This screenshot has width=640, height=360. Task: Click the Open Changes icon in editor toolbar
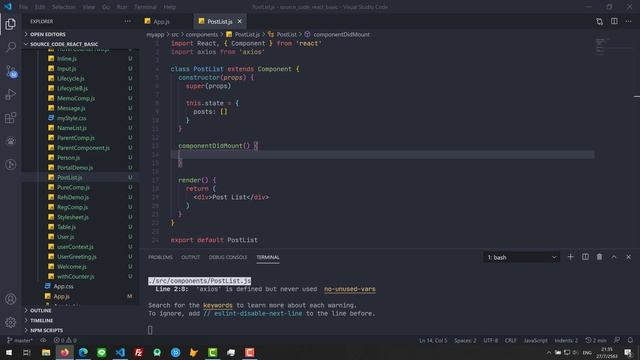[x=599, y=21]
